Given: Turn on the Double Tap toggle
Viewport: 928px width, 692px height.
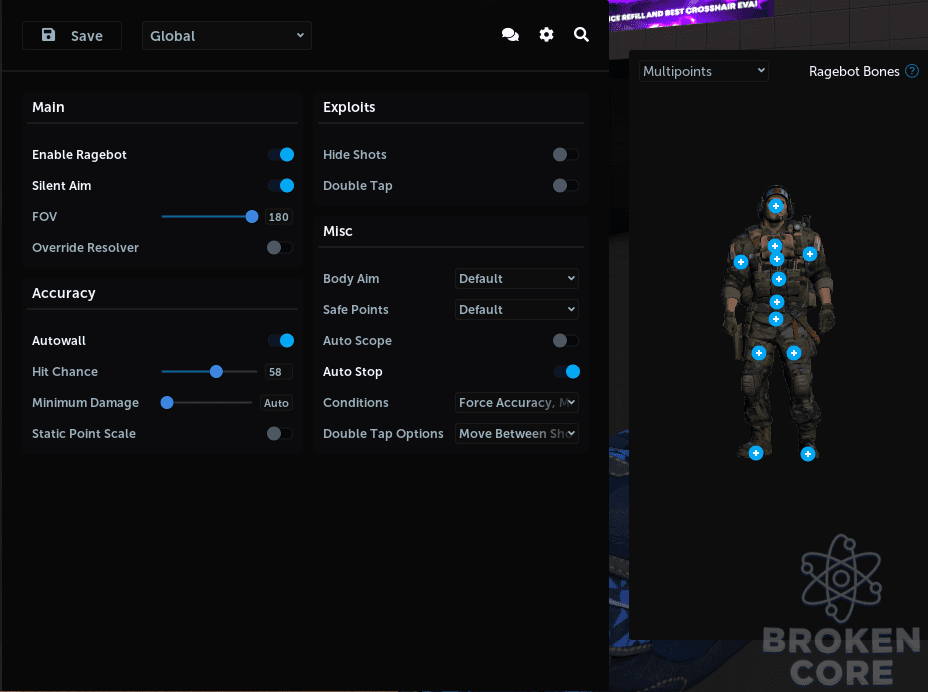Looking at the screenshot, I should [566, 186].
